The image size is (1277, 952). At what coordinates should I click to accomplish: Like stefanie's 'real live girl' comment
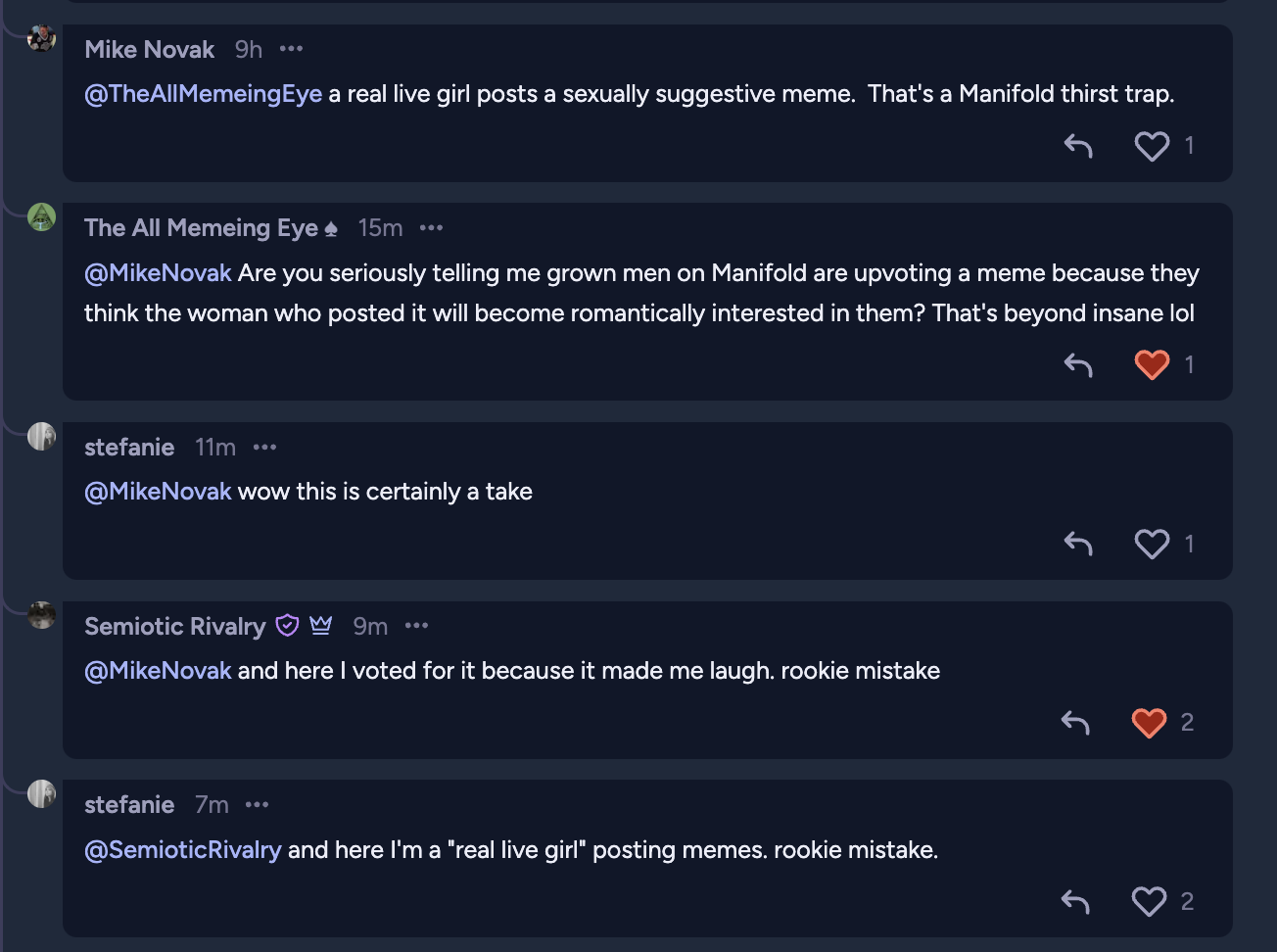click(1149, 901)
